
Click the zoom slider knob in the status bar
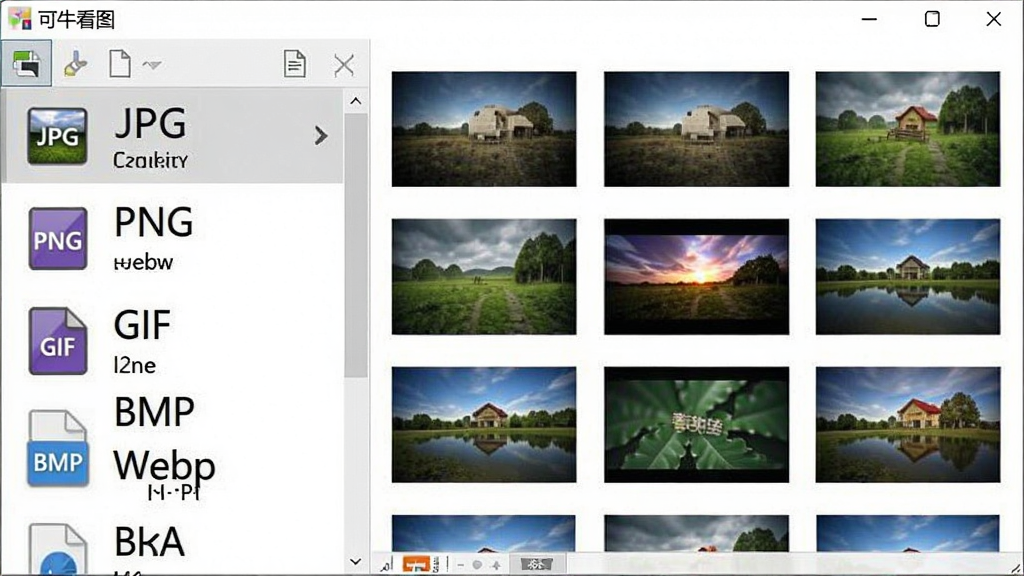[477, 565]
